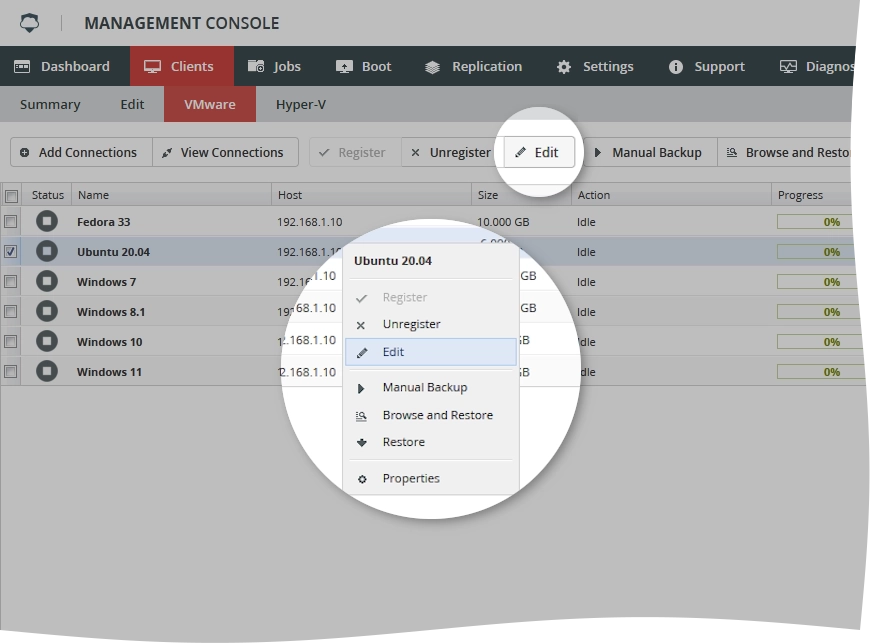This screenshot has height=643, width=870.
Task: Toggle the select-all checkbox in table header
Action: [x=11, y=196]
